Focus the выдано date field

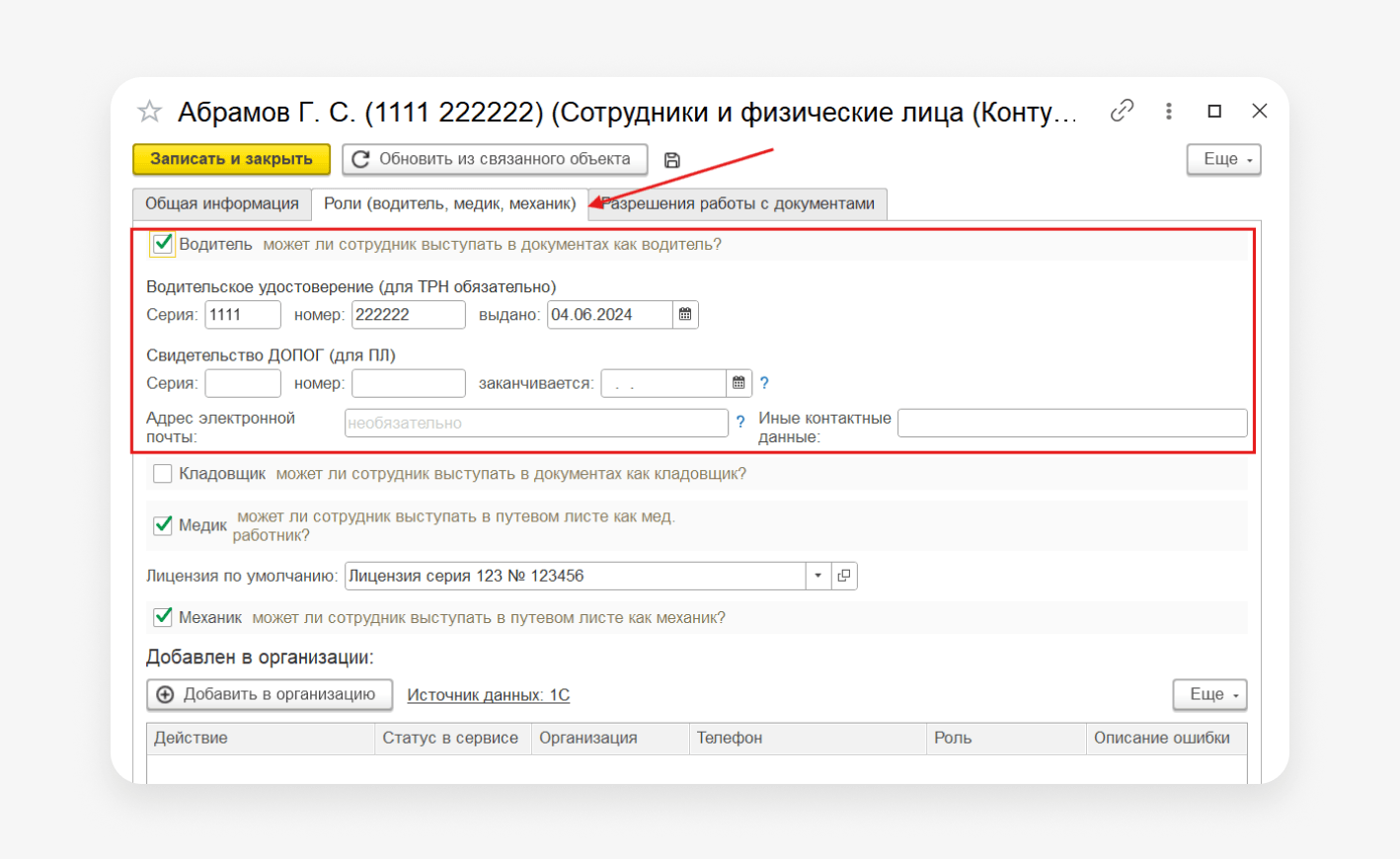(610, 315)
